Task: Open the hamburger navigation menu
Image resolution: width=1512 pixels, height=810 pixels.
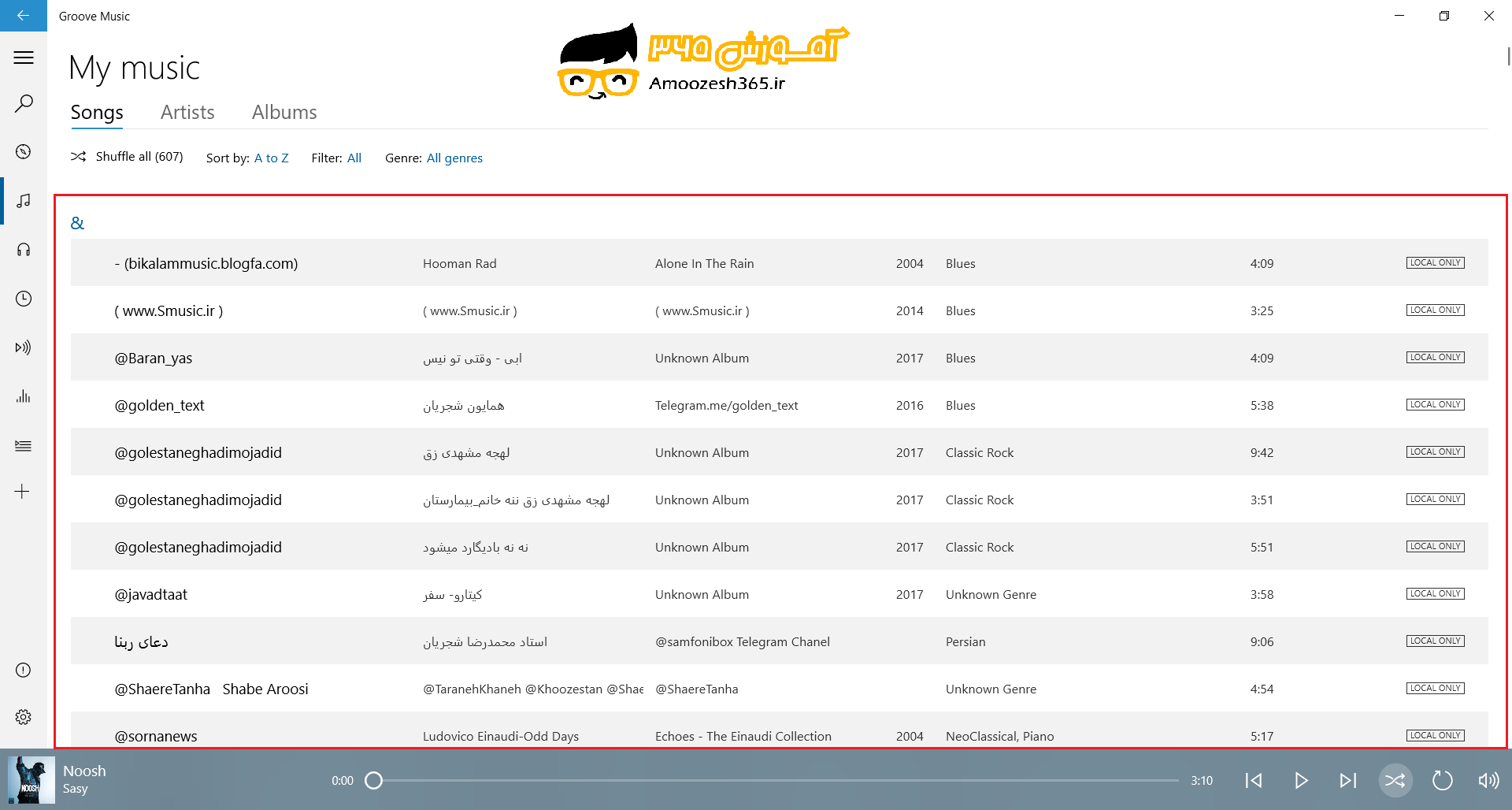Action: 24,58
